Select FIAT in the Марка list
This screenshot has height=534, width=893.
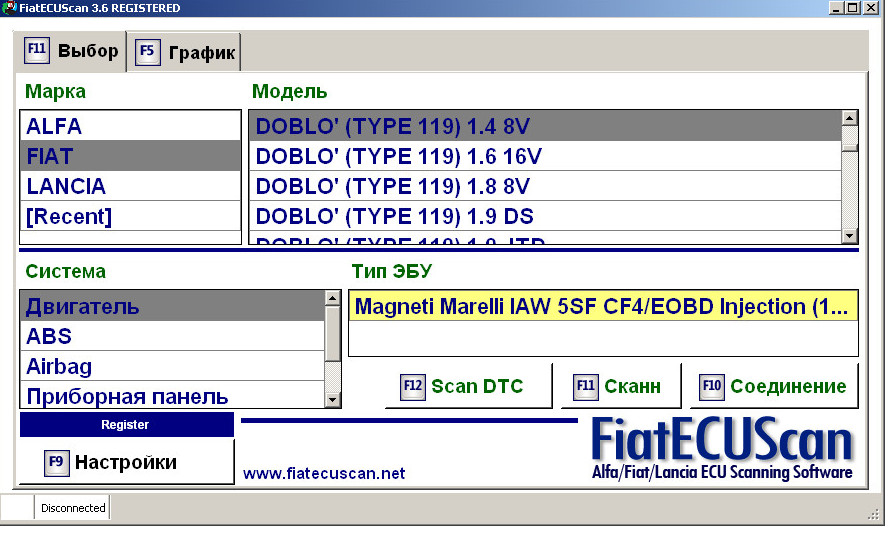[x=130, y=156]
